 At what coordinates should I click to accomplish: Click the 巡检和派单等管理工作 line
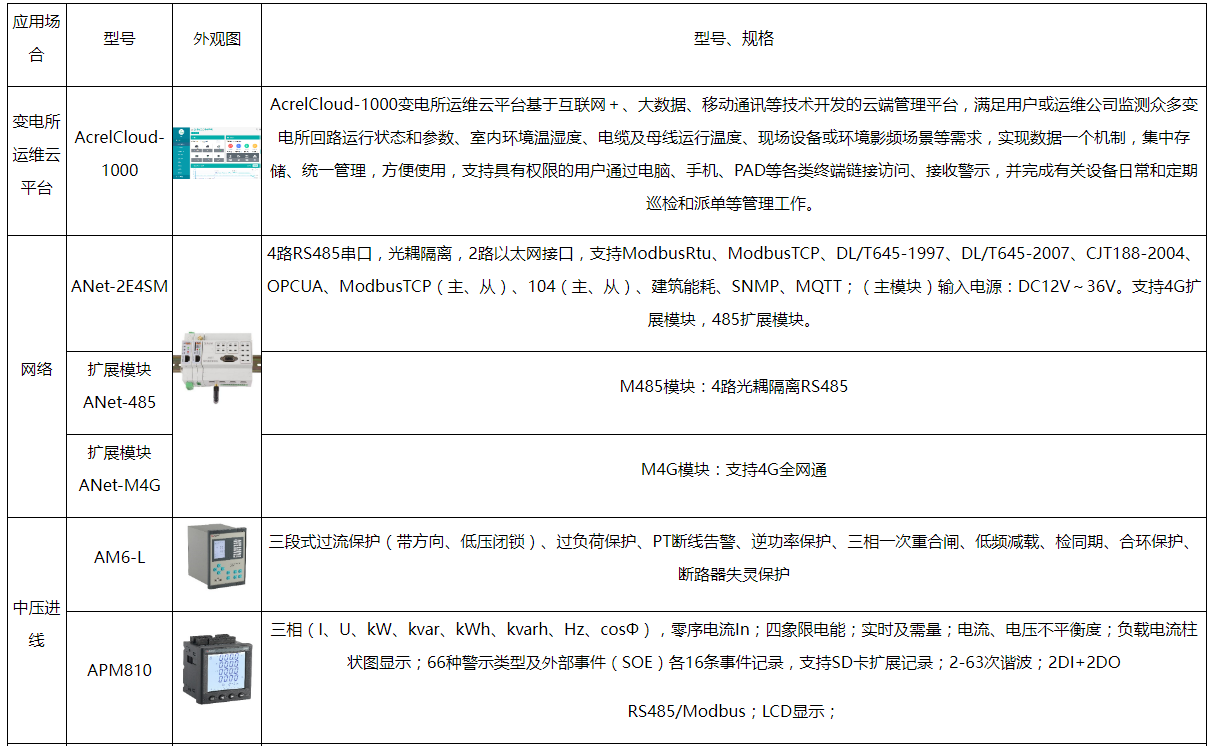733,204
